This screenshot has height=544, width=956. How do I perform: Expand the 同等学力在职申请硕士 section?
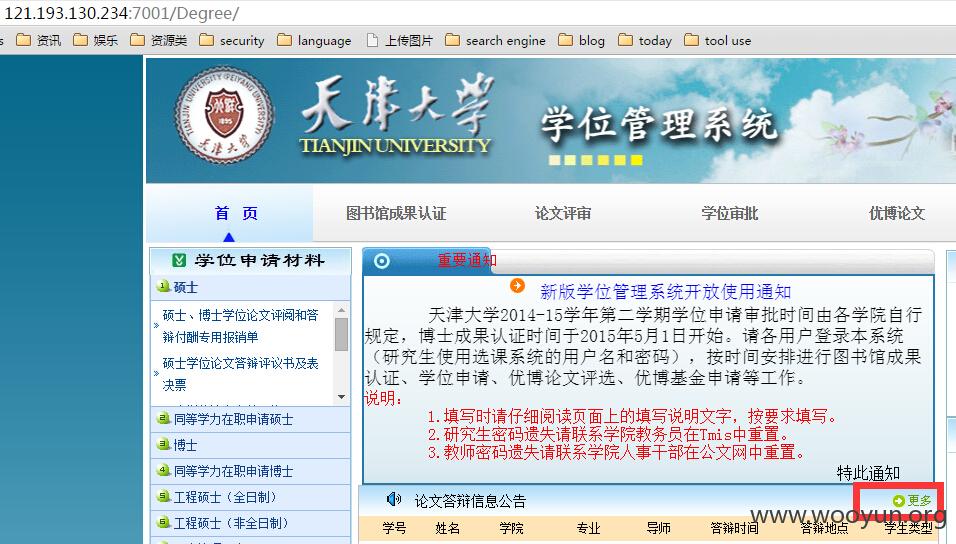pos(251,420)
